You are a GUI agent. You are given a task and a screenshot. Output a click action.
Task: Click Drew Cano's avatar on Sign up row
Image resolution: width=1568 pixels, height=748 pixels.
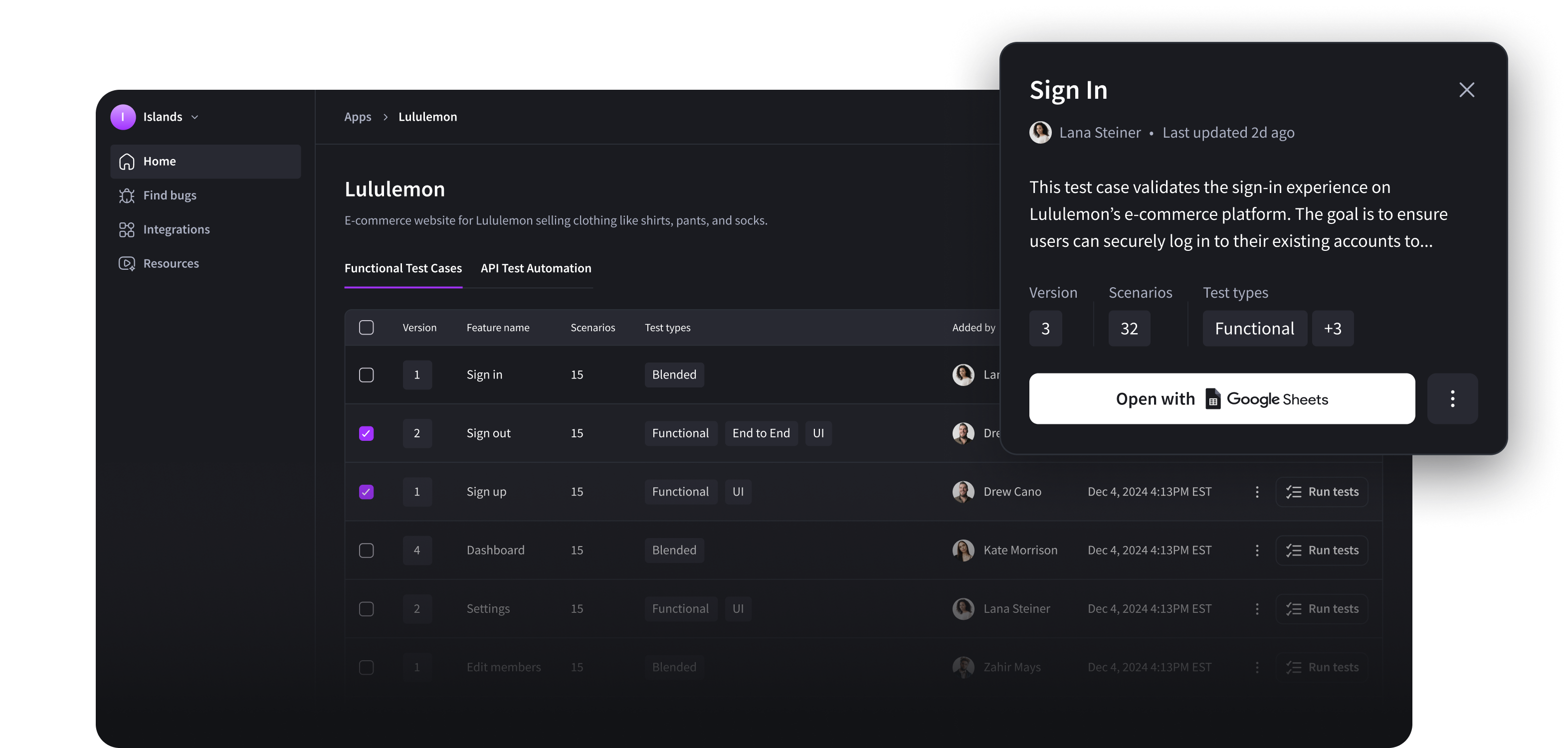click(963, 491)
